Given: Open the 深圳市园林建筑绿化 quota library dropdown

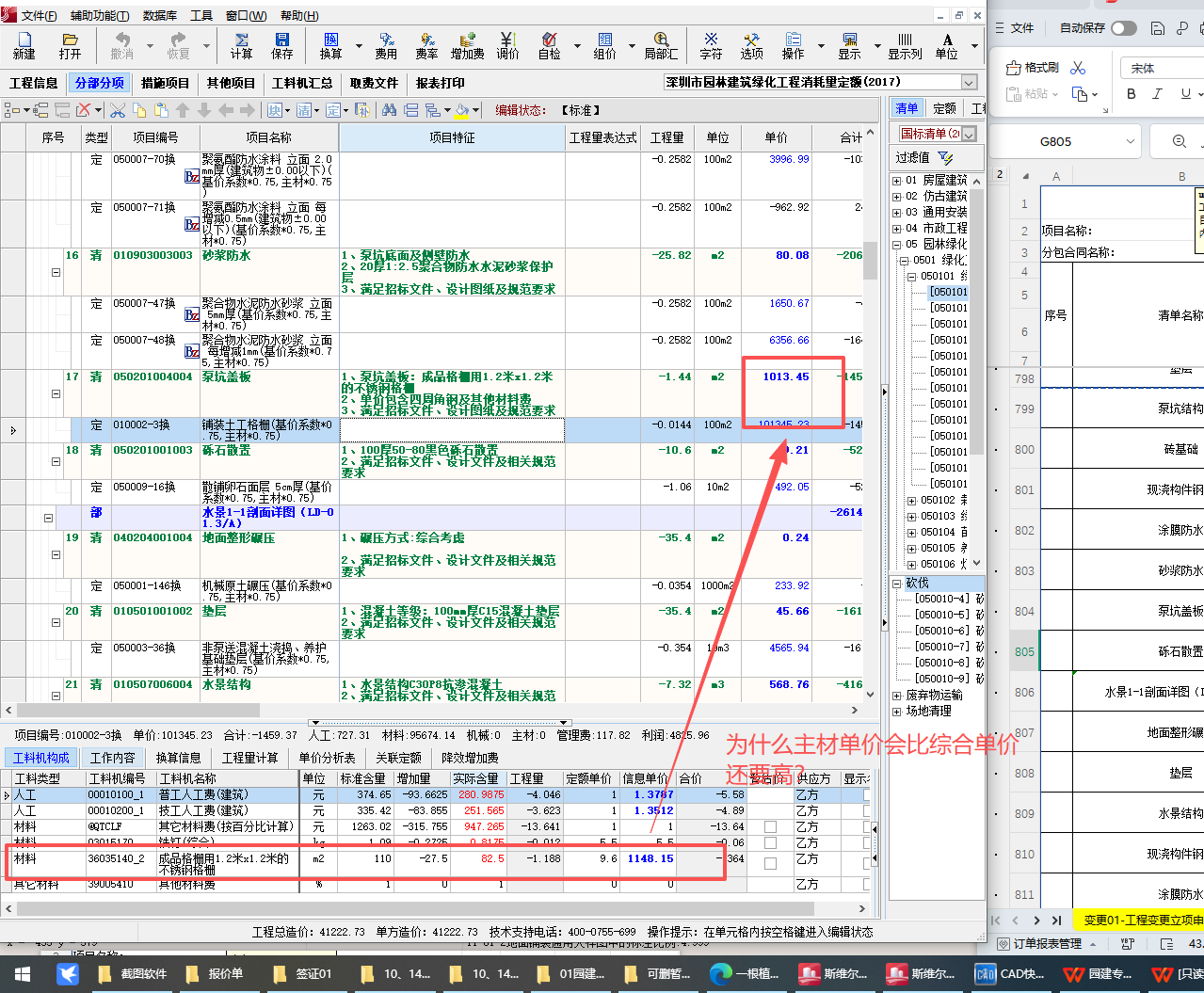Looking at the screenshot, I should tap(969, 83).
